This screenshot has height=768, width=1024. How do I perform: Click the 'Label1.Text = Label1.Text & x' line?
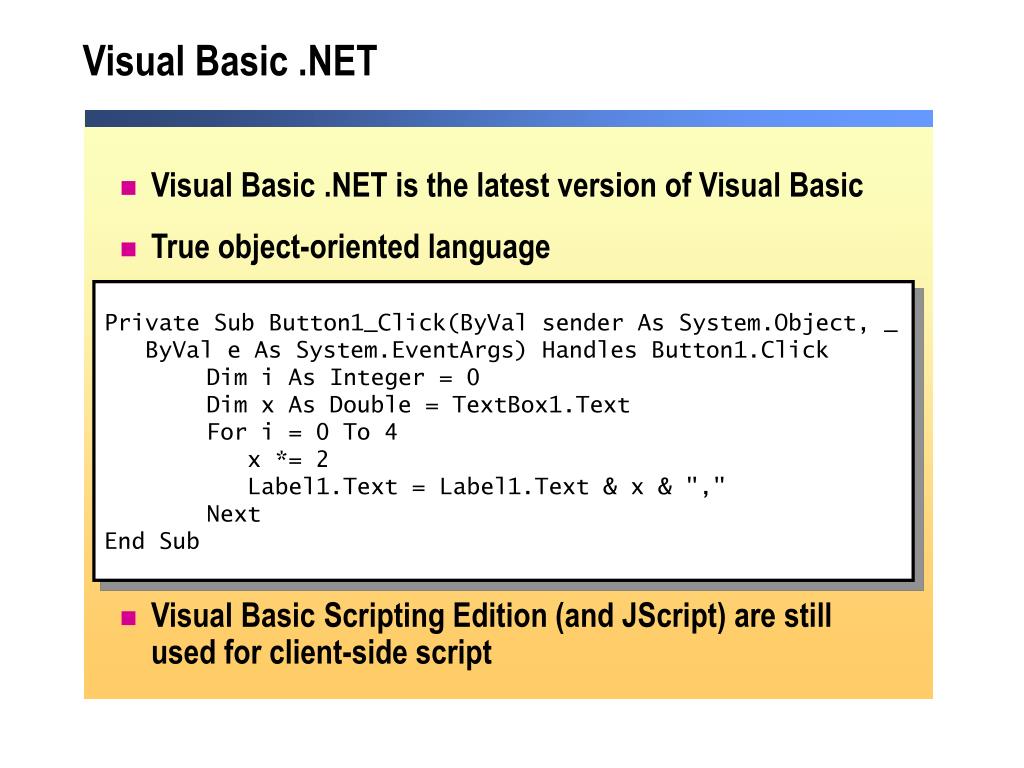[x=487, y=487]
